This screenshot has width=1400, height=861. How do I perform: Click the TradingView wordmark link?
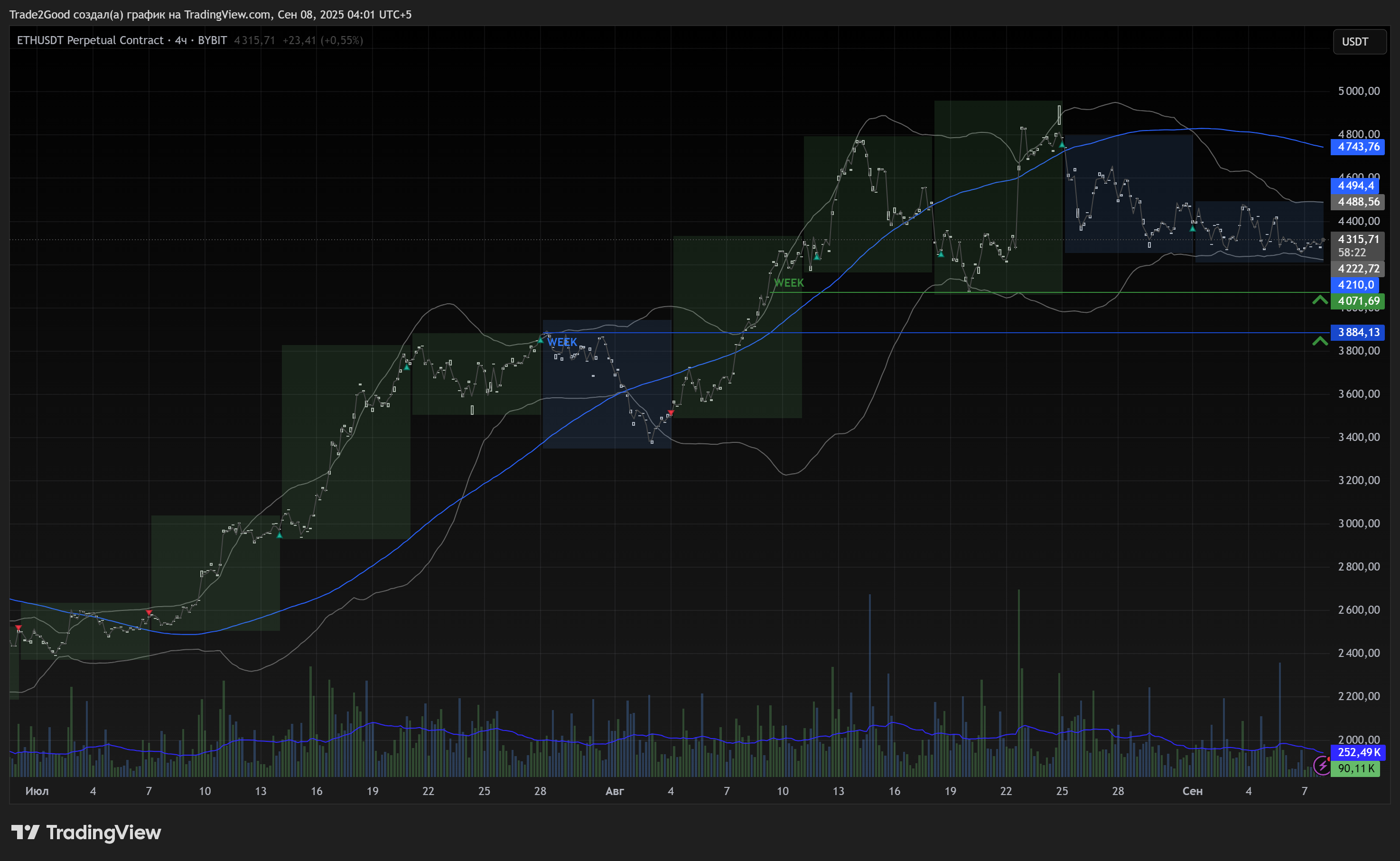tap(103, 833)
